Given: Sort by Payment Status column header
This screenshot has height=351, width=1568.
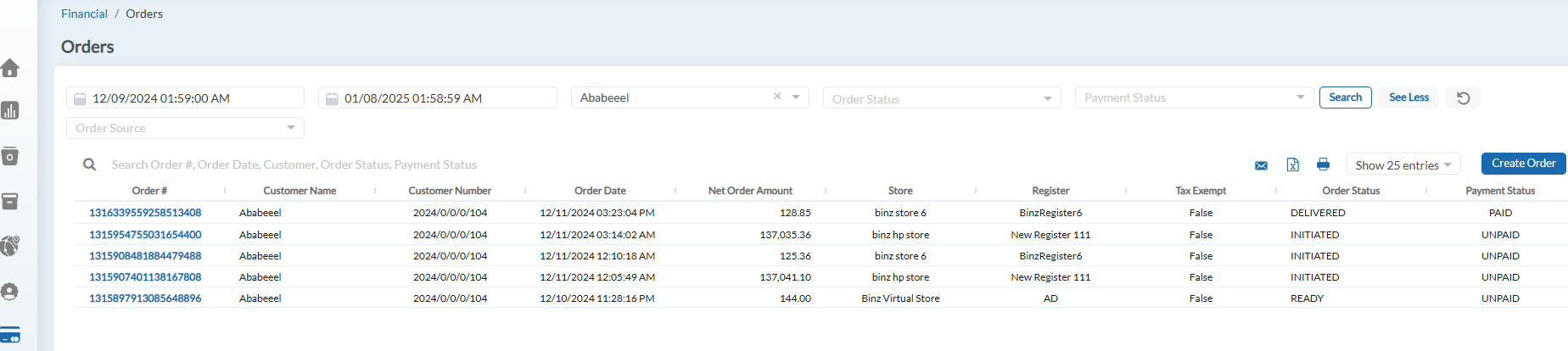Looking at the screenshot, I should (1500, 191).
